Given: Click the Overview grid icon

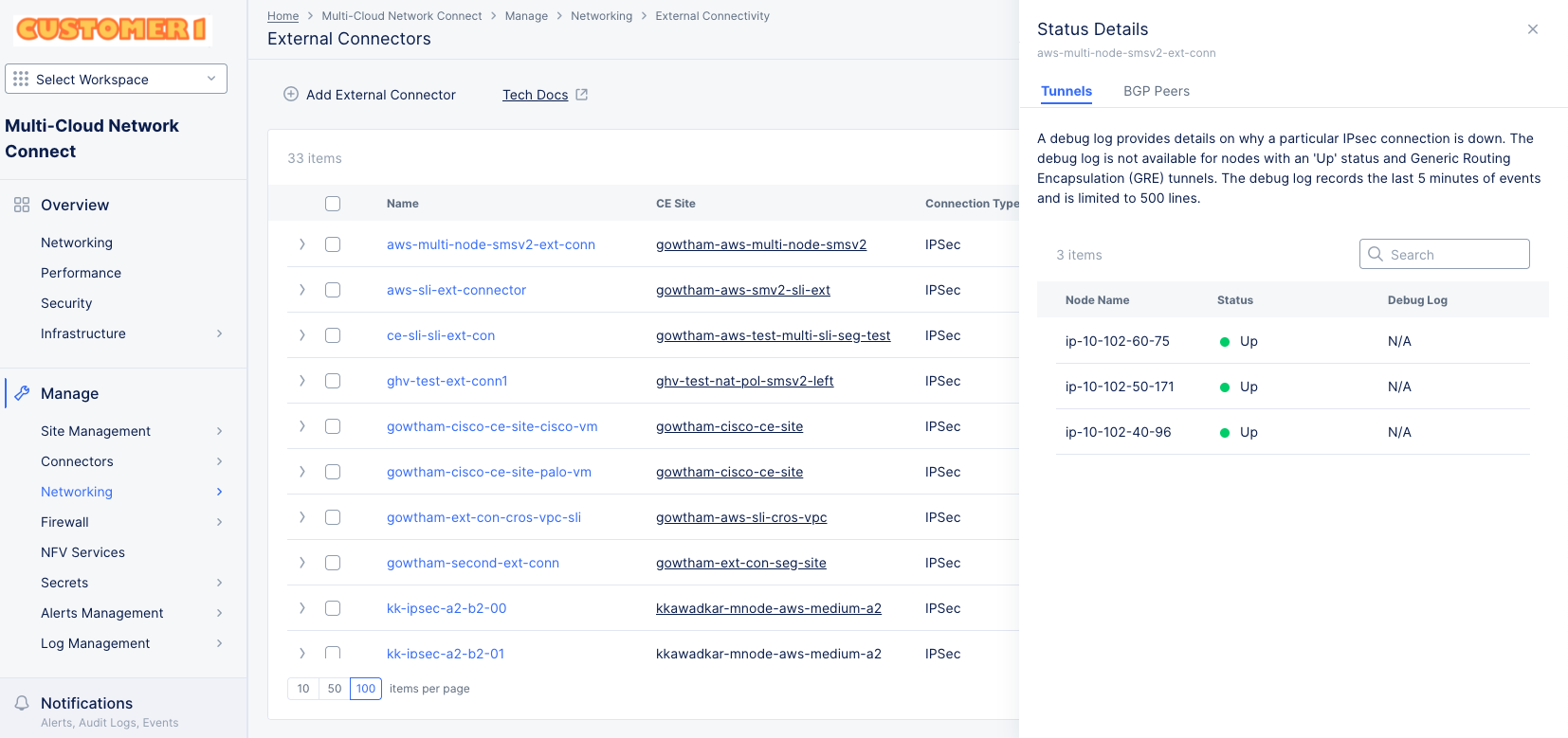Looking at the screenshot, I should click(x=22, y=205).
